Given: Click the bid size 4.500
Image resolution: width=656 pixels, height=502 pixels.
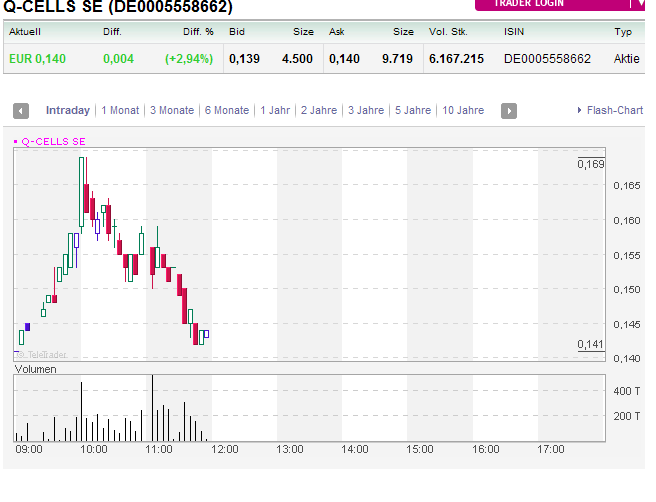Looking at the screenshot, I should pos(297,59).
